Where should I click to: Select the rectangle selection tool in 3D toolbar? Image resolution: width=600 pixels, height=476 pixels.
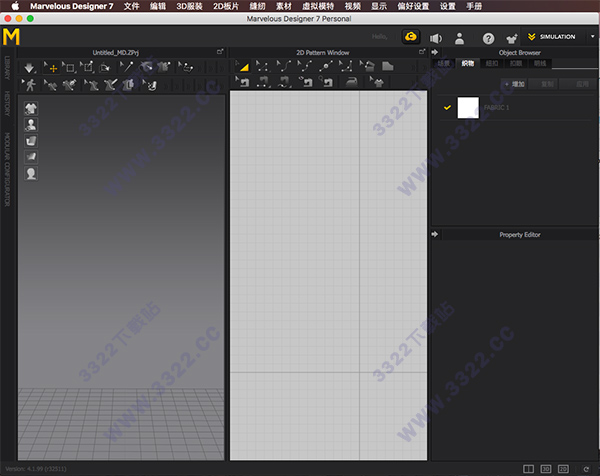click(69, 68)
